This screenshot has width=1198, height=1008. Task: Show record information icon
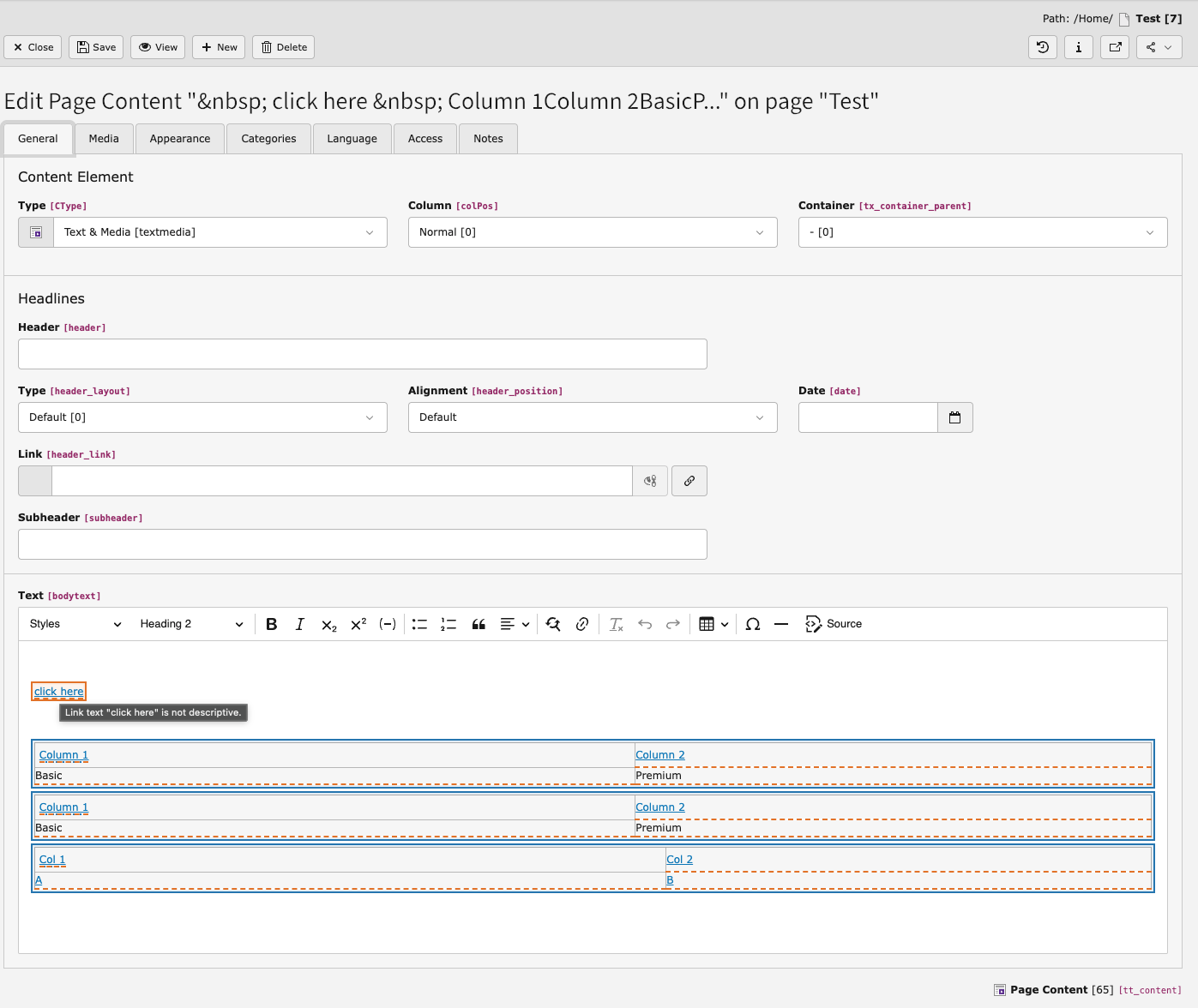pos(1079,47)
